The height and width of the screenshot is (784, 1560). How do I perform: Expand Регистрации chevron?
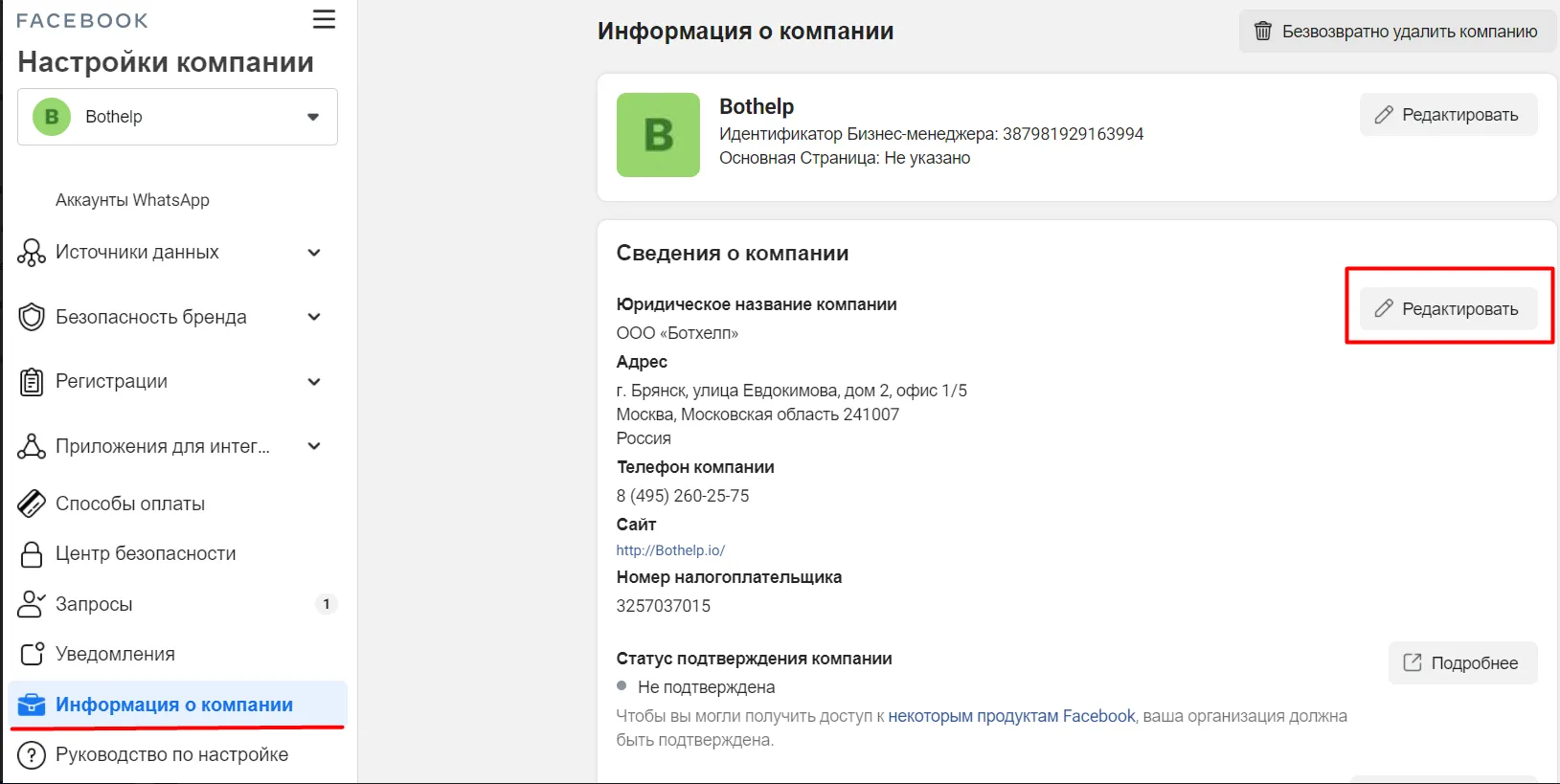314,382
